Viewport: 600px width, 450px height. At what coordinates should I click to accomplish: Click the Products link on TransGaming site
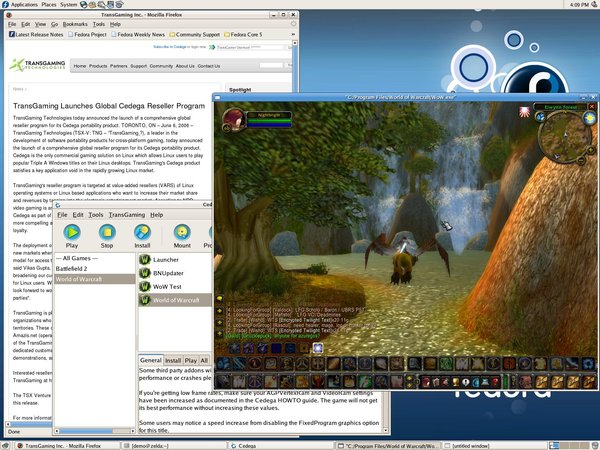pos(98,66)
